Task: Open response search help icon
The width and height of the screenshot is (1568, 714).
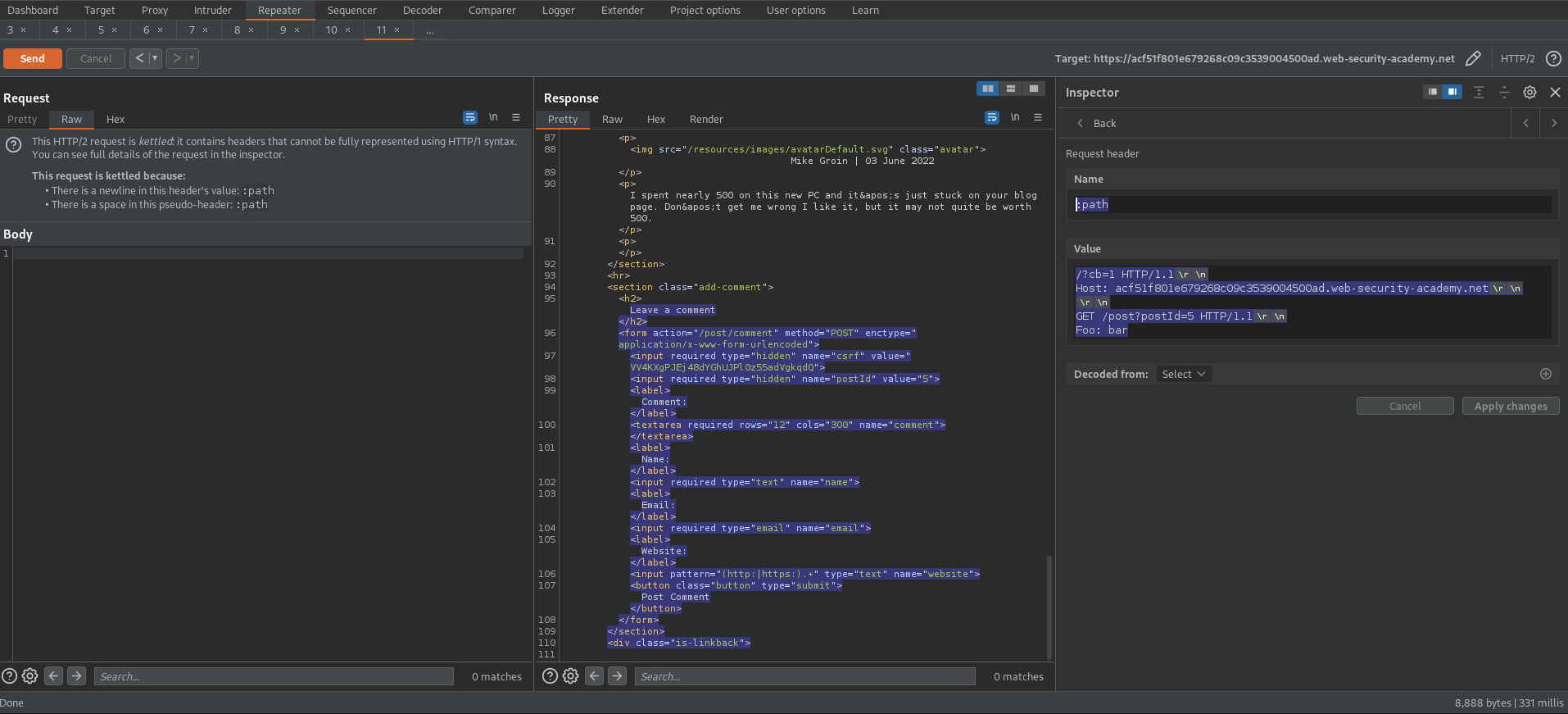Action: pyautogui.click(x=551, y=676)
